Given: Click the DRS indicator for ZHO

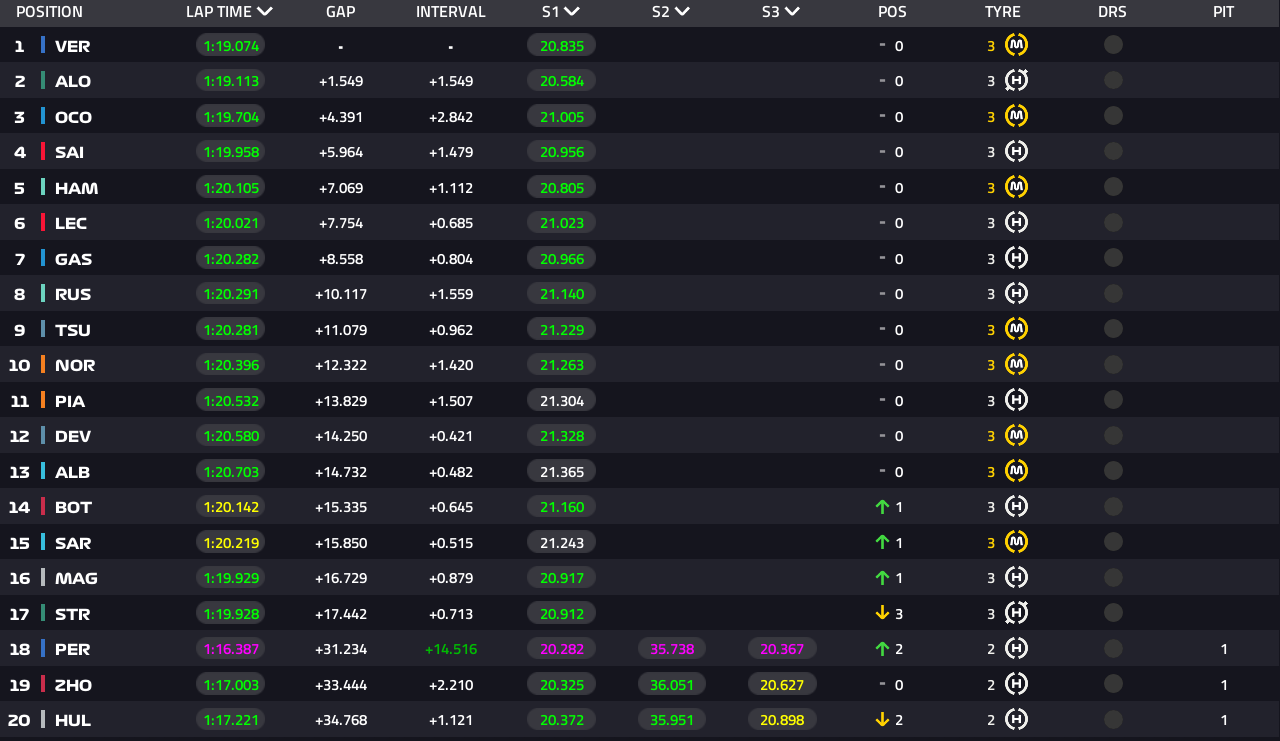Looking at the screenshot, I should pos(1113,684).
